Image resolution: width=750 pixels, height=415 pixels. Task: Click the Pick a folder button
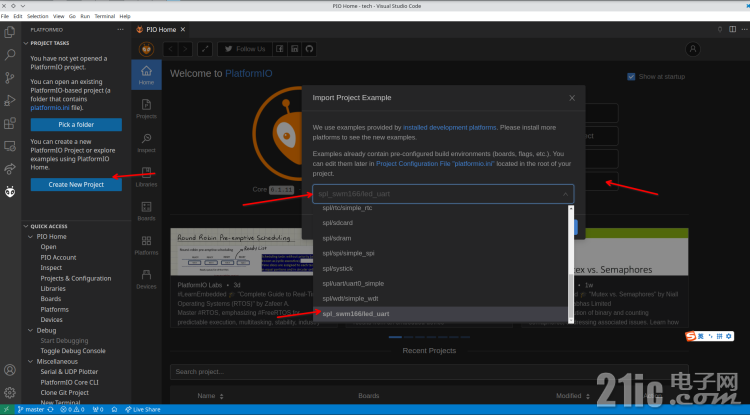[x=76, y=124]
